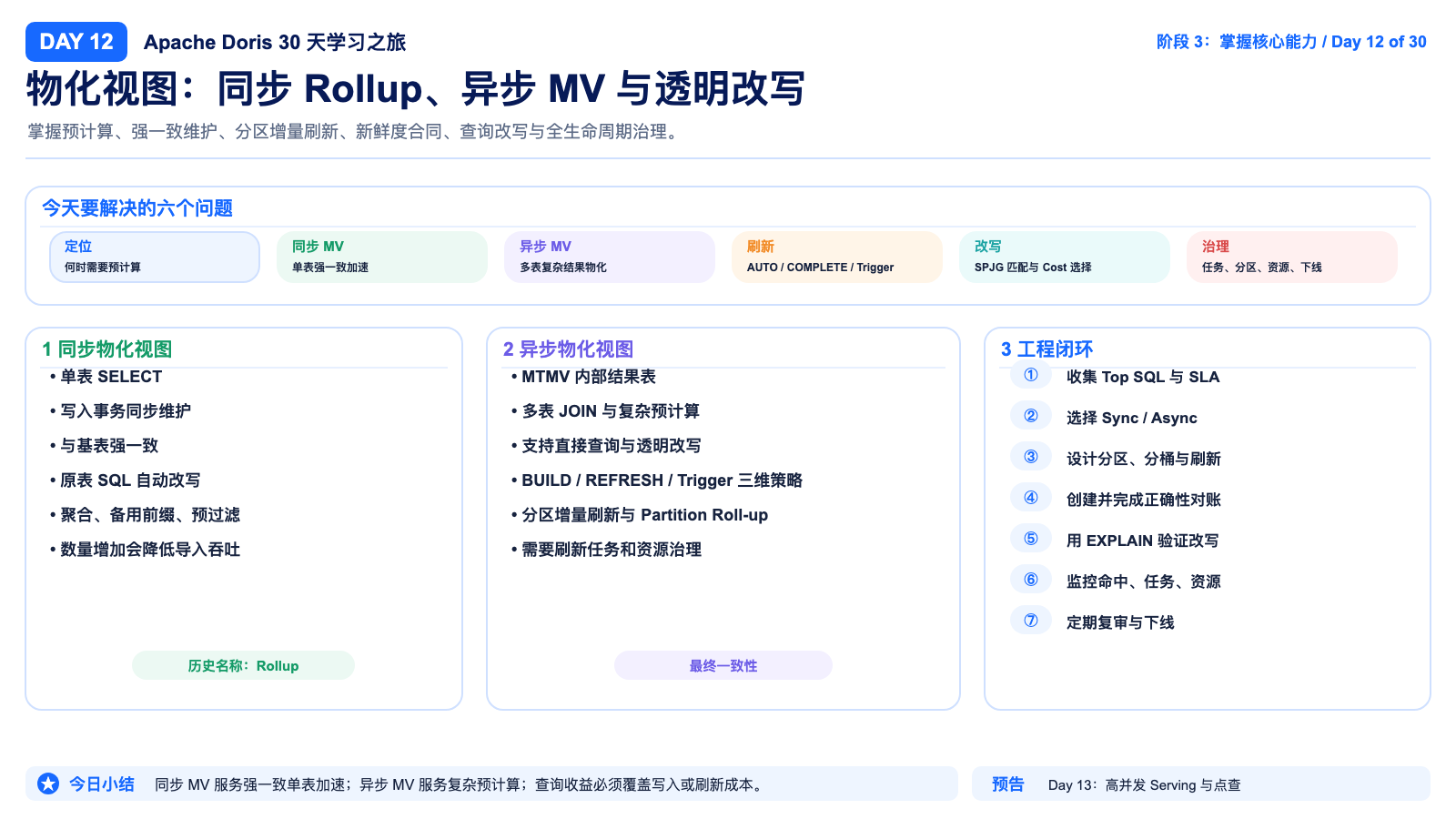Click the 3 工程闭环 section heading
1456x819 pixels.
tap(1047, 349)
